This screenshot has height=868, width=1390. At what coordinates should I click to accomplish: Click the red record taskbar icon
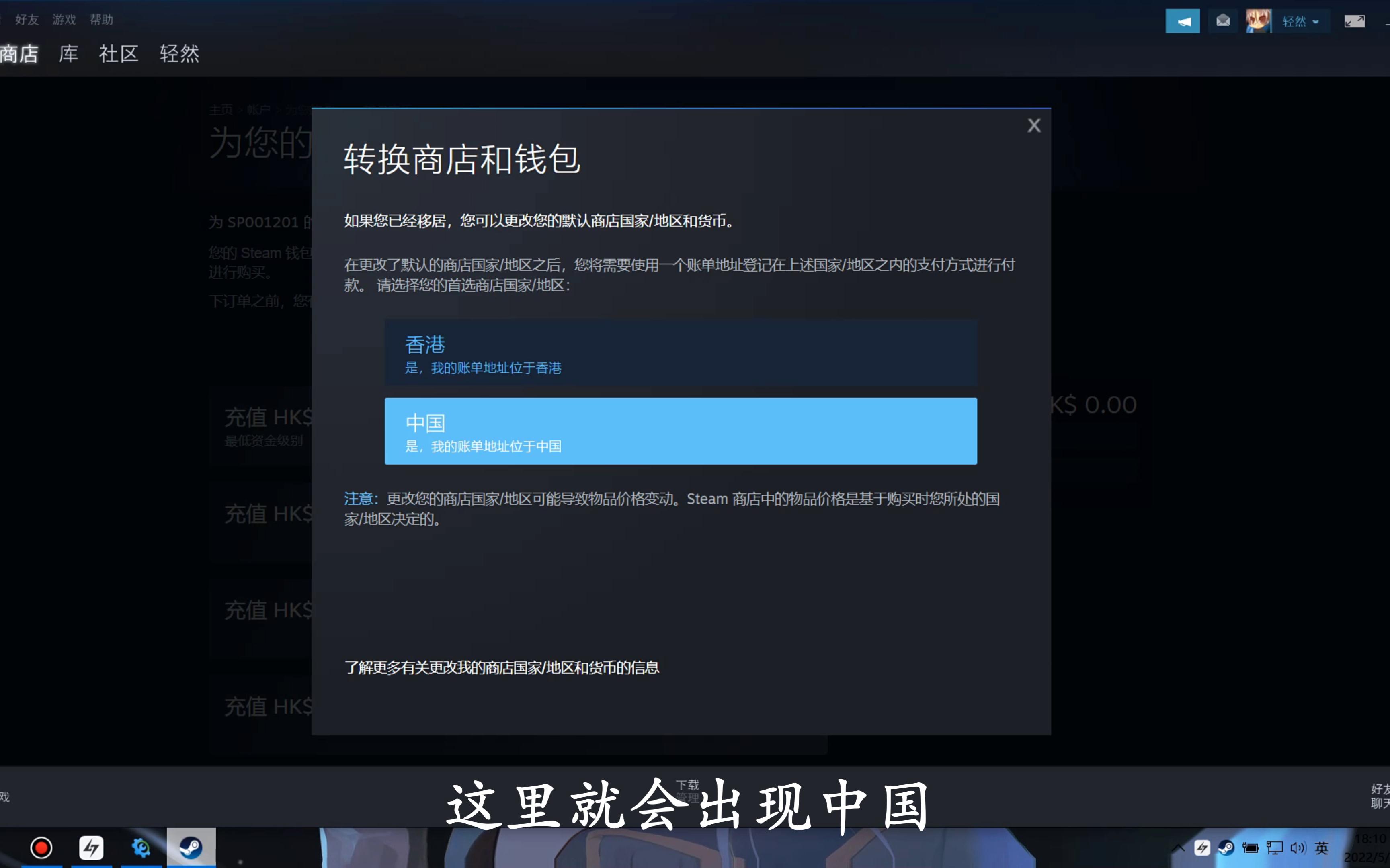click(x=41, y=848)
